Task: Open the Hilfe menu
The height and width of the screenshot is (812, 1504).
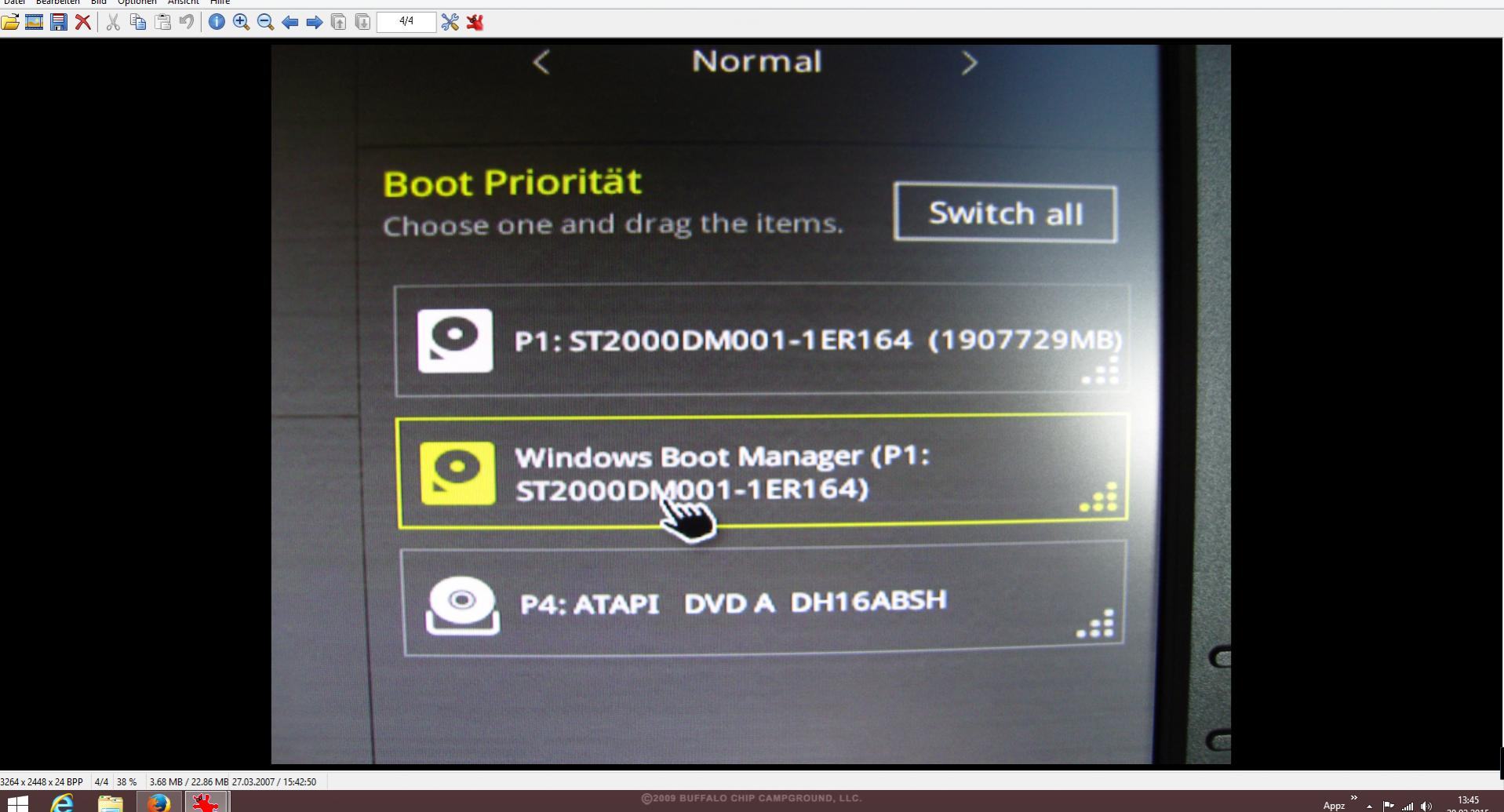Action: tap(220, 2)
